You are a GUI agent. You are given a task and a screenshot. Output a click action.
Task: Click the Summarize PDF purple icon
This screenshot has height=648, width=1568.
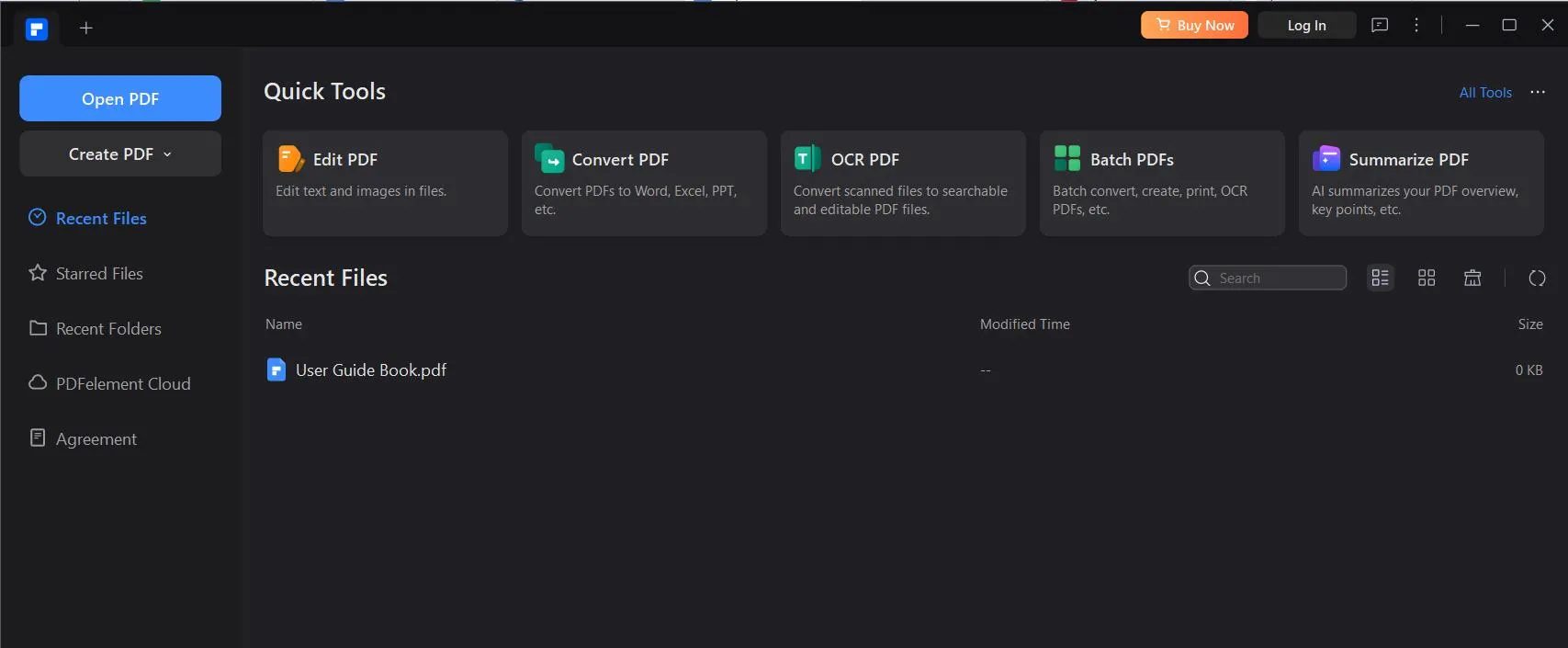(1326, 158)
